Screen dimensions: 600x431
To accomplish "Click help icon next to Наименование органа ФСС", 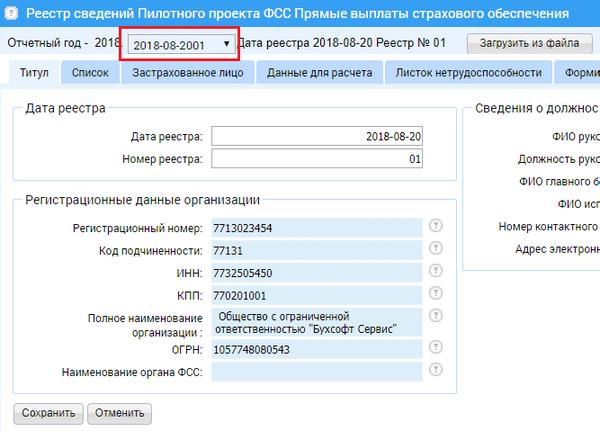I will [x=435, y=373].
